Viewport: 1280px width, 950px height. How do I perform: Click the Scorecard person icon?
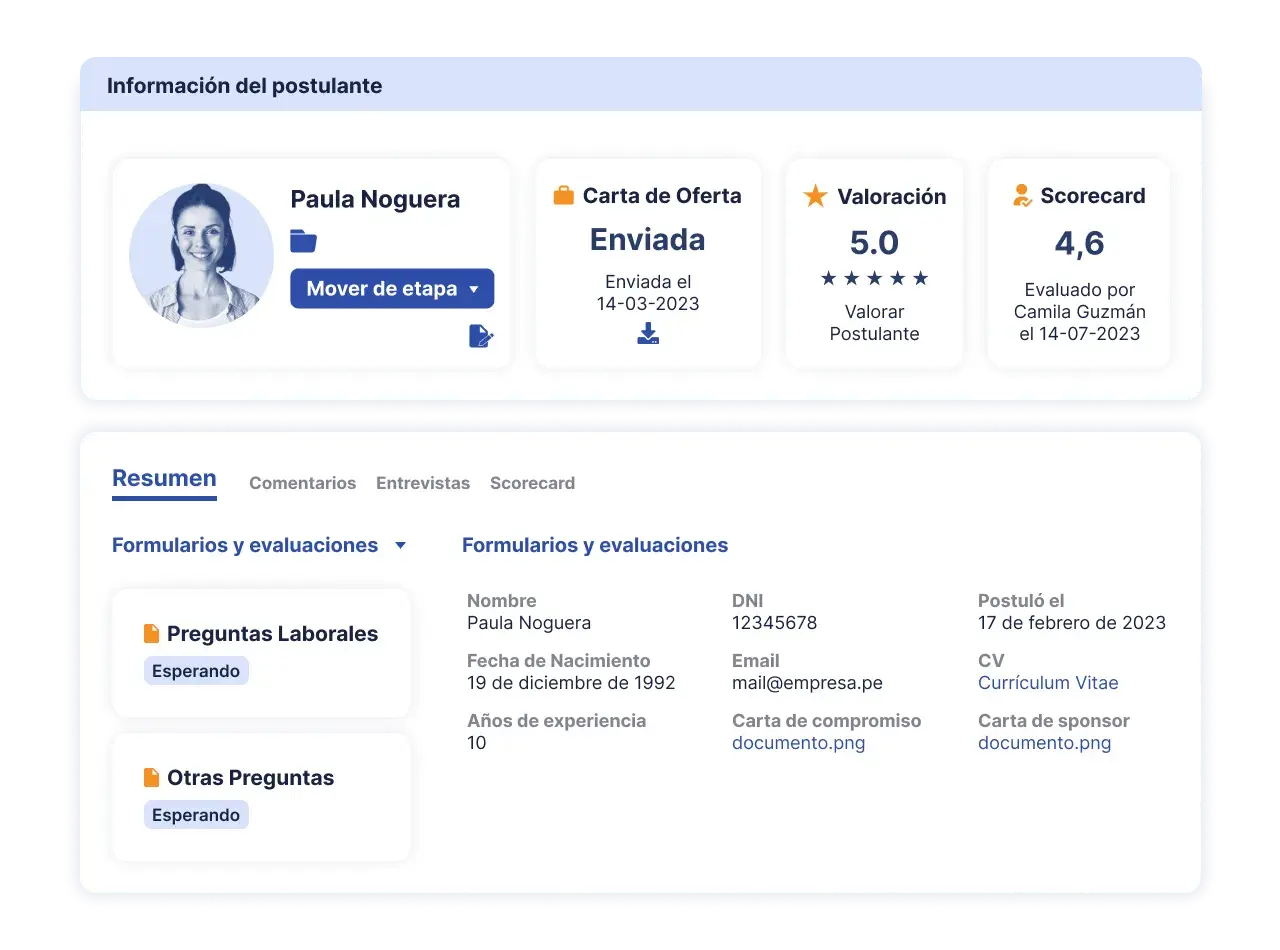point(1022,196)
